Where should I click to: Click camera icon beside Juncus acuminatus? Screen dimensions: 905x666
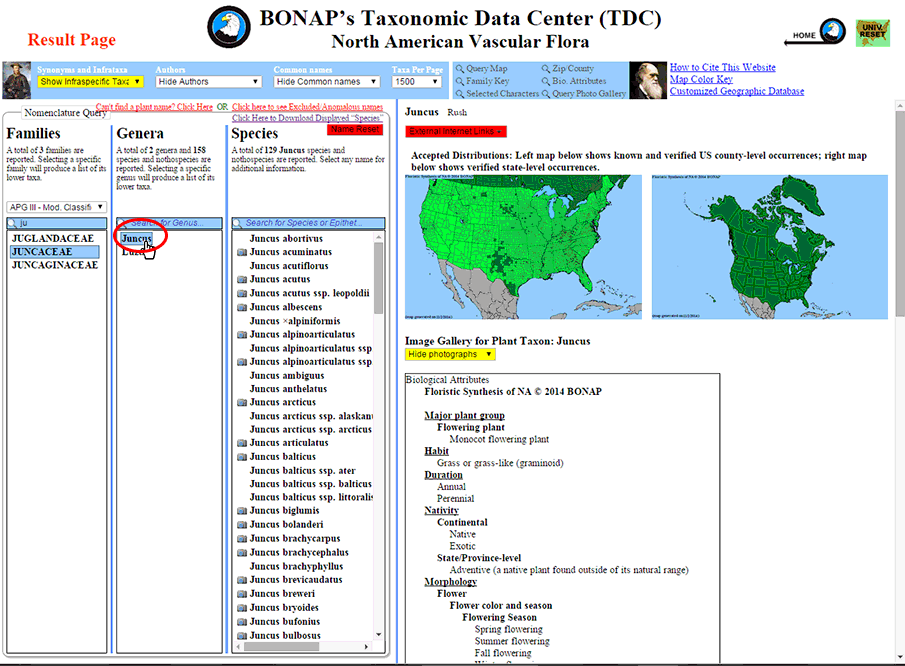(x=242, y=252)
